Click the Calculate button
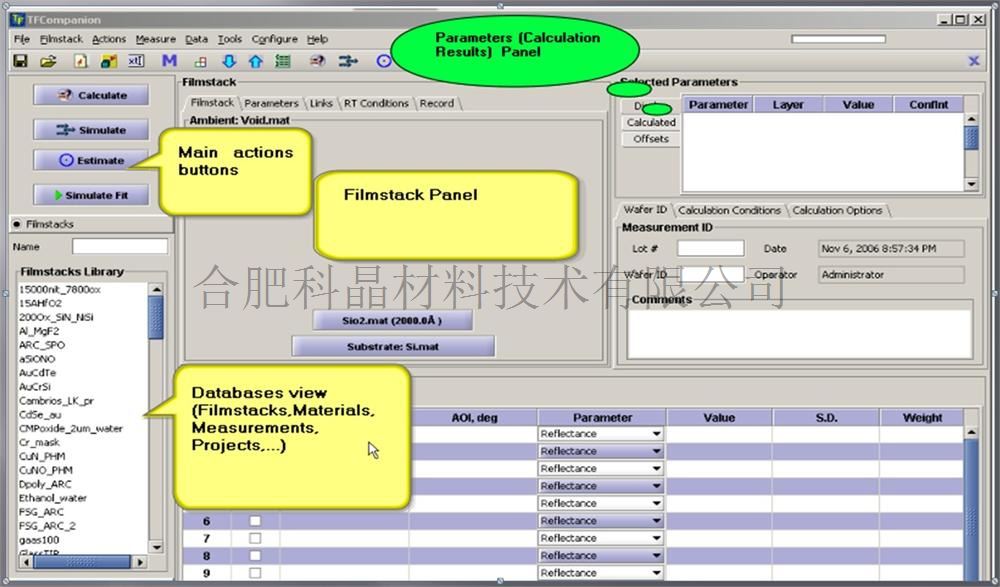The image size is (1000, 587). tap(91, 95)
